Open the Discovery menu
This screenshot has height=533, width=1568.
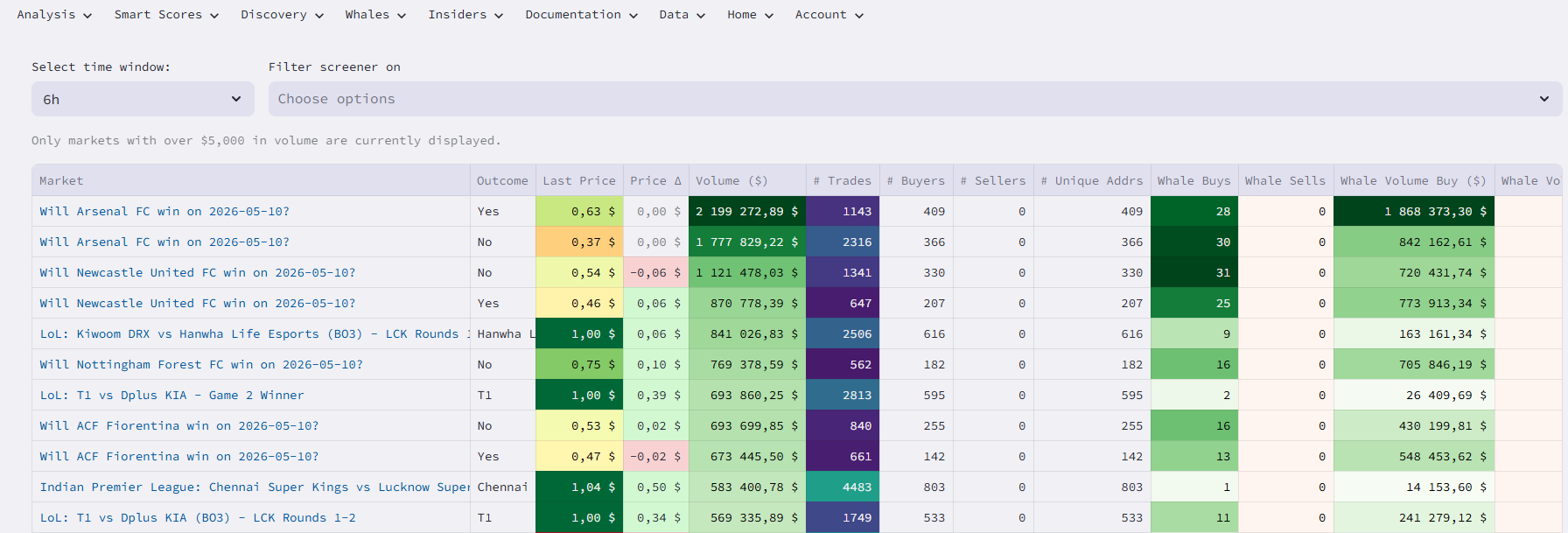point(283,15)
